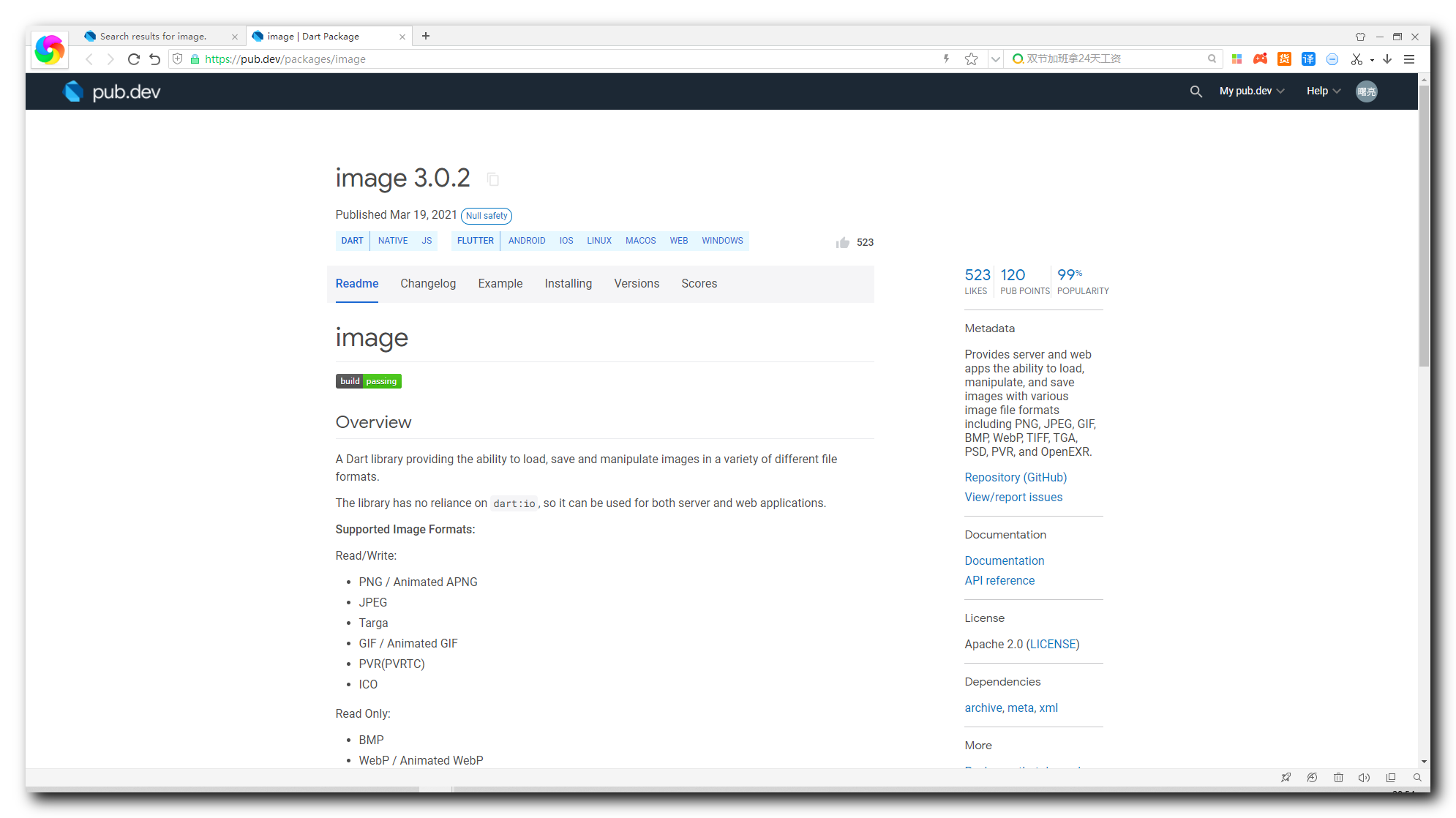The image size is (1456, 818).
Task: Click the ANDROID tag
Action: pyautogui.click(x=527, y=241)
